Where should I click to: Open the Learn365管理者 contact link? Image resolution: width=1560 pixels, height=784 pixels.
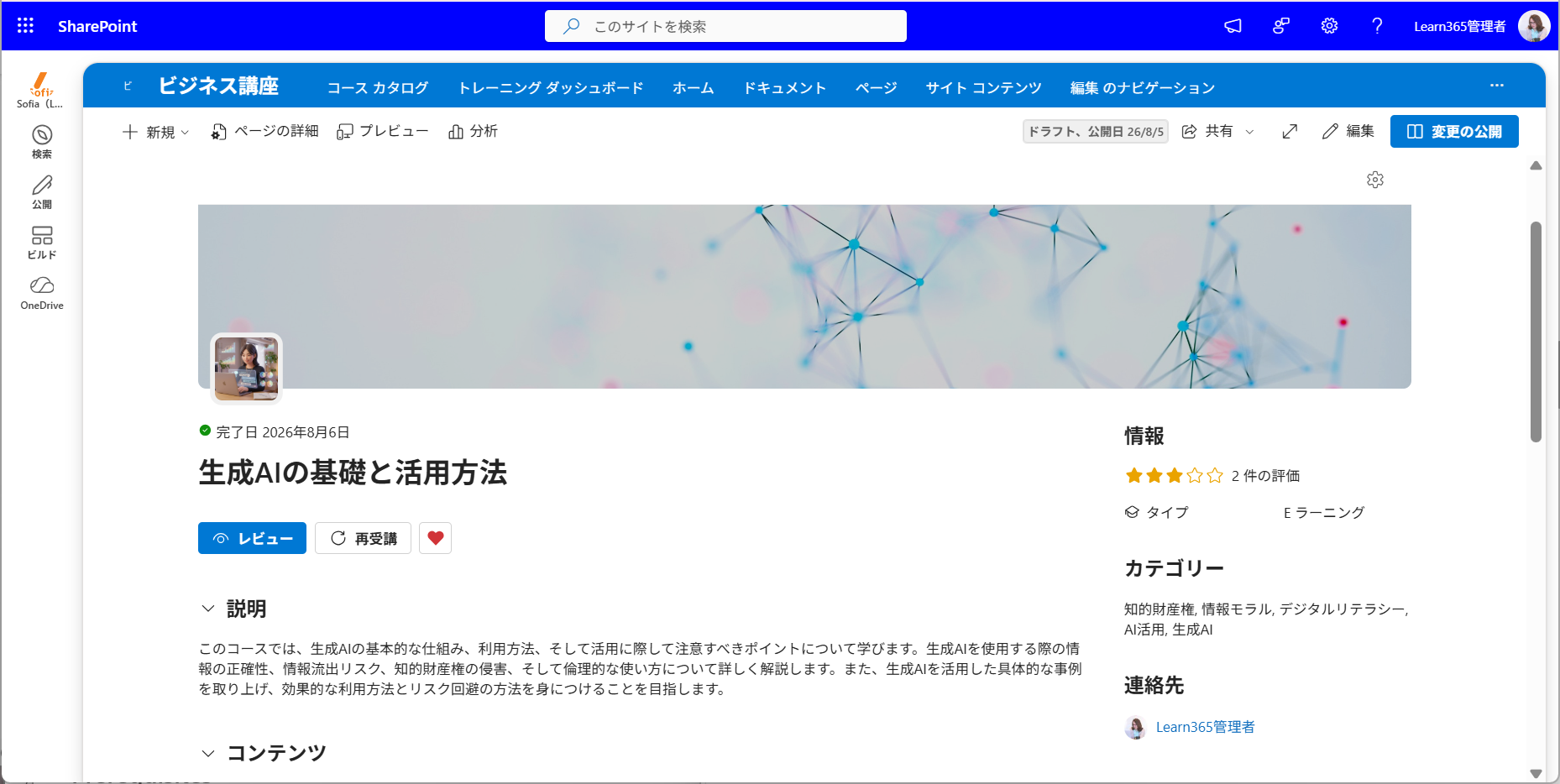(1206, 727)
